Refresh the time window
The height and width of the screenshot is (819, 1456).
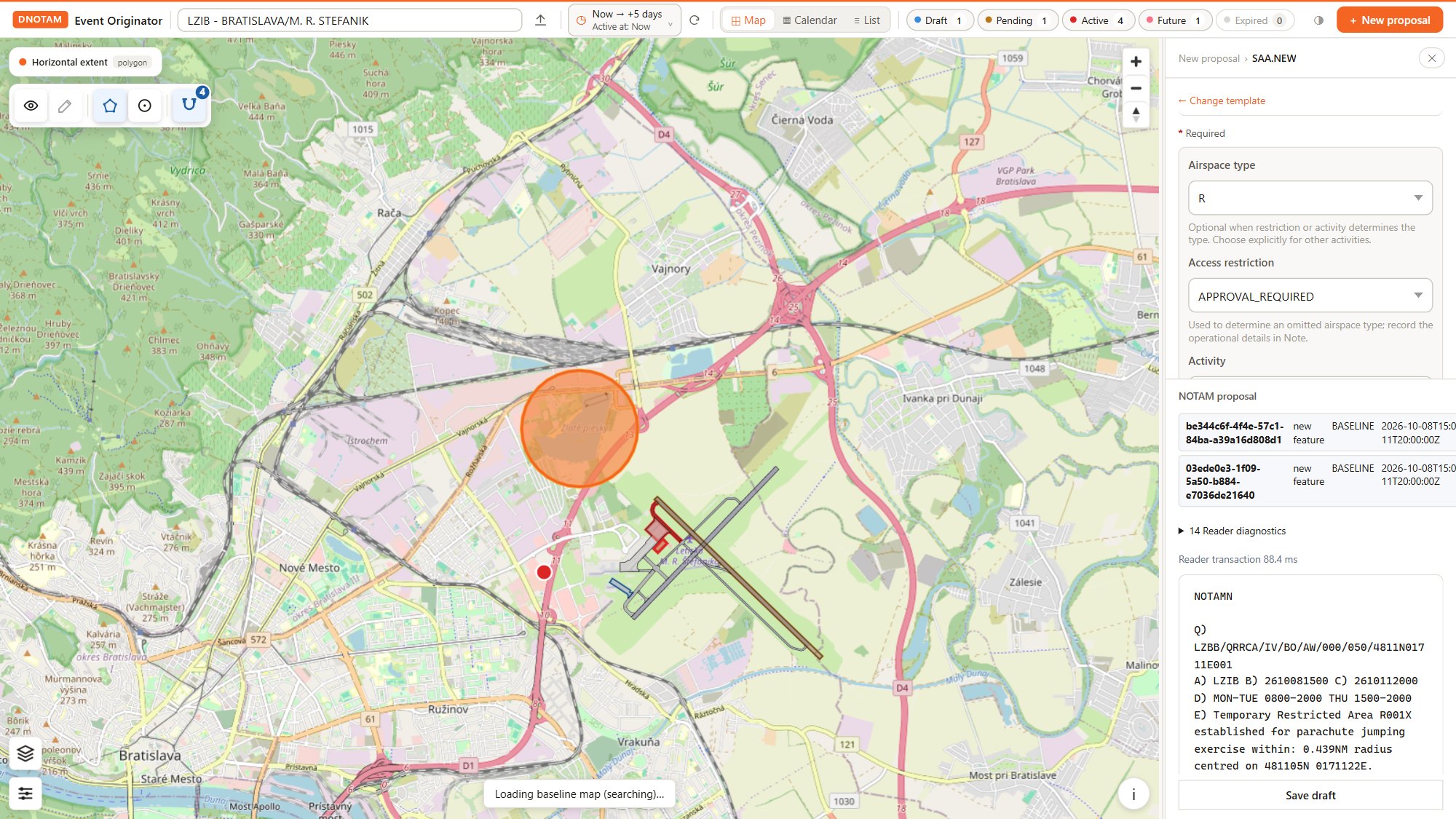click(x=695, y=20)
